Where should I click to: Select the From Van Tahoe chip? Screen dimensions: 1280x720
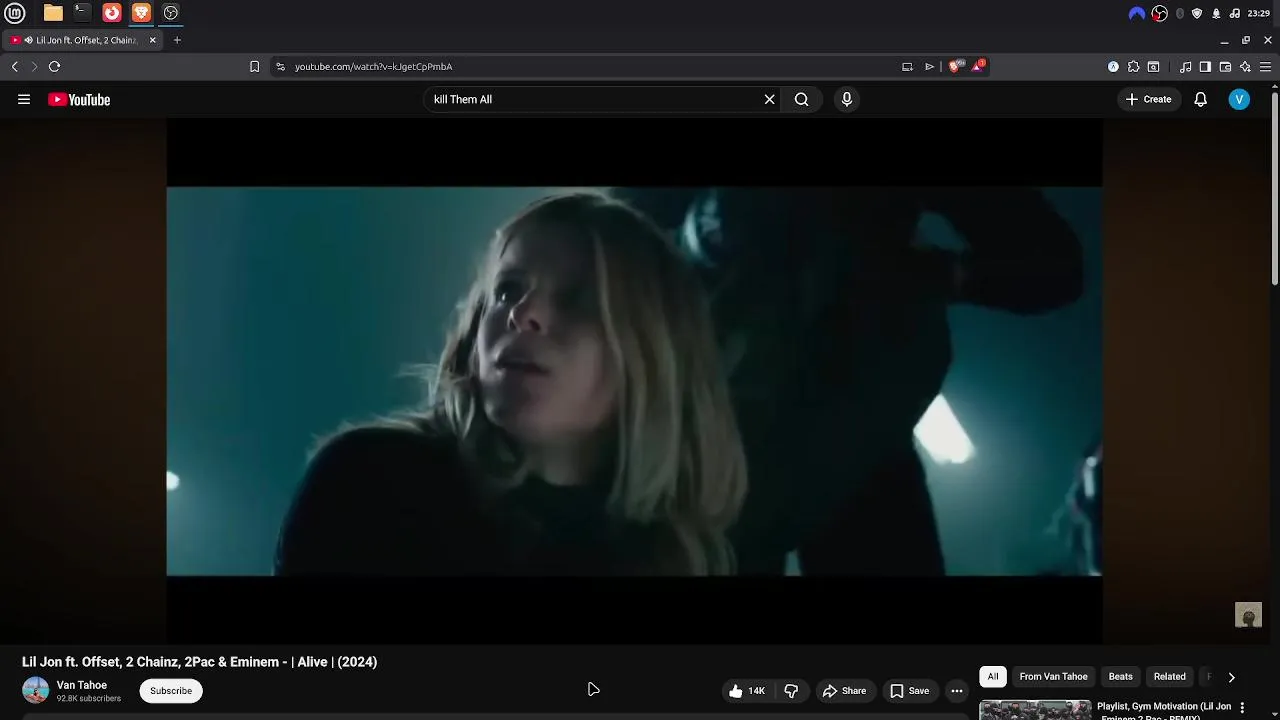[x=1053, y=677]
